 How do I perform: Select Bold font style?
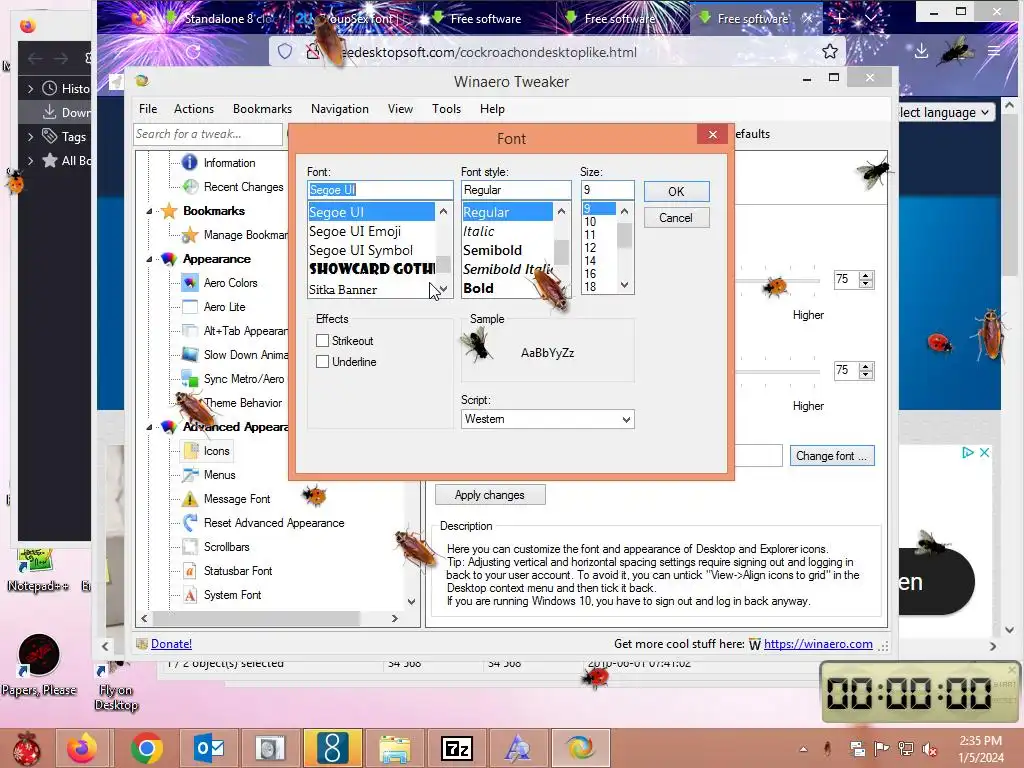point(507,289)
